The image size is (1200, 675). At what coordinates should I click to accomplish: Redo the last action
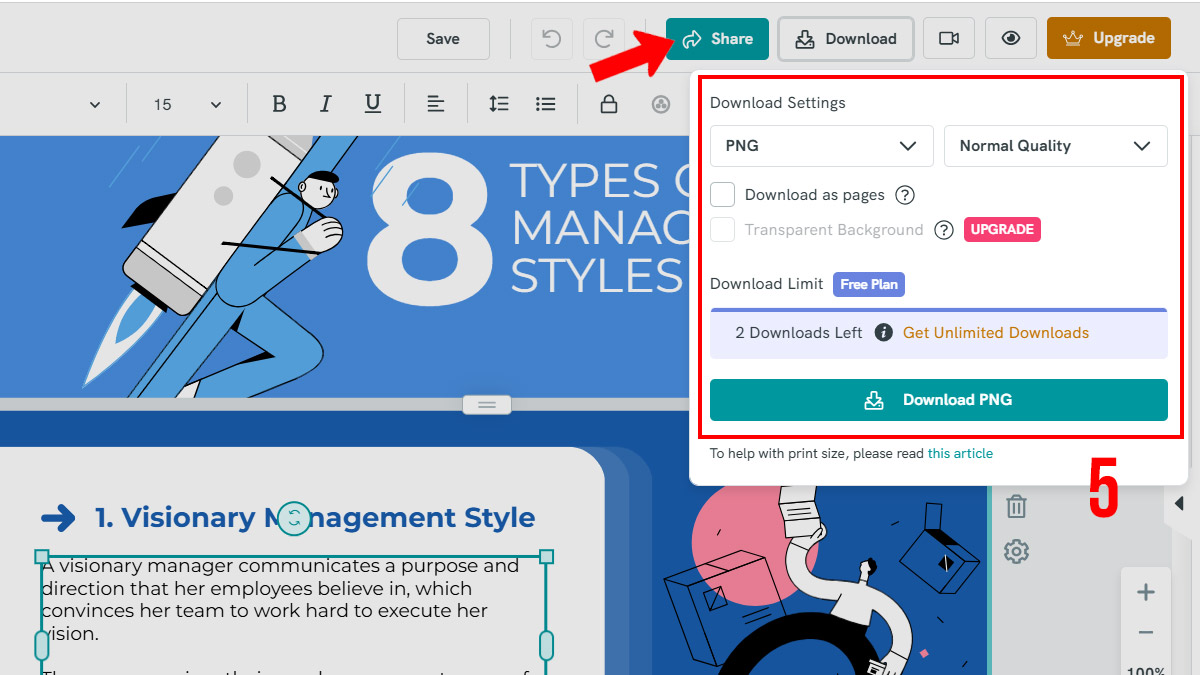pyautogui.click(x=604, y=39)
